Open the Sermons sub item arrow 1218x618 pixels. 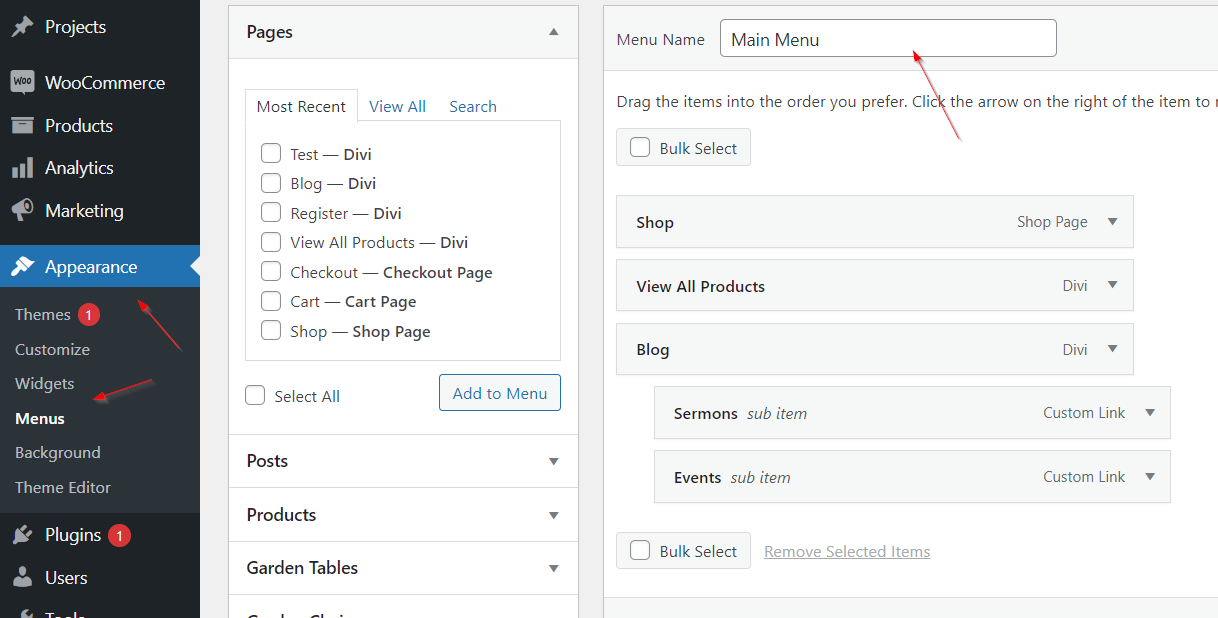tap(1149, 413)
